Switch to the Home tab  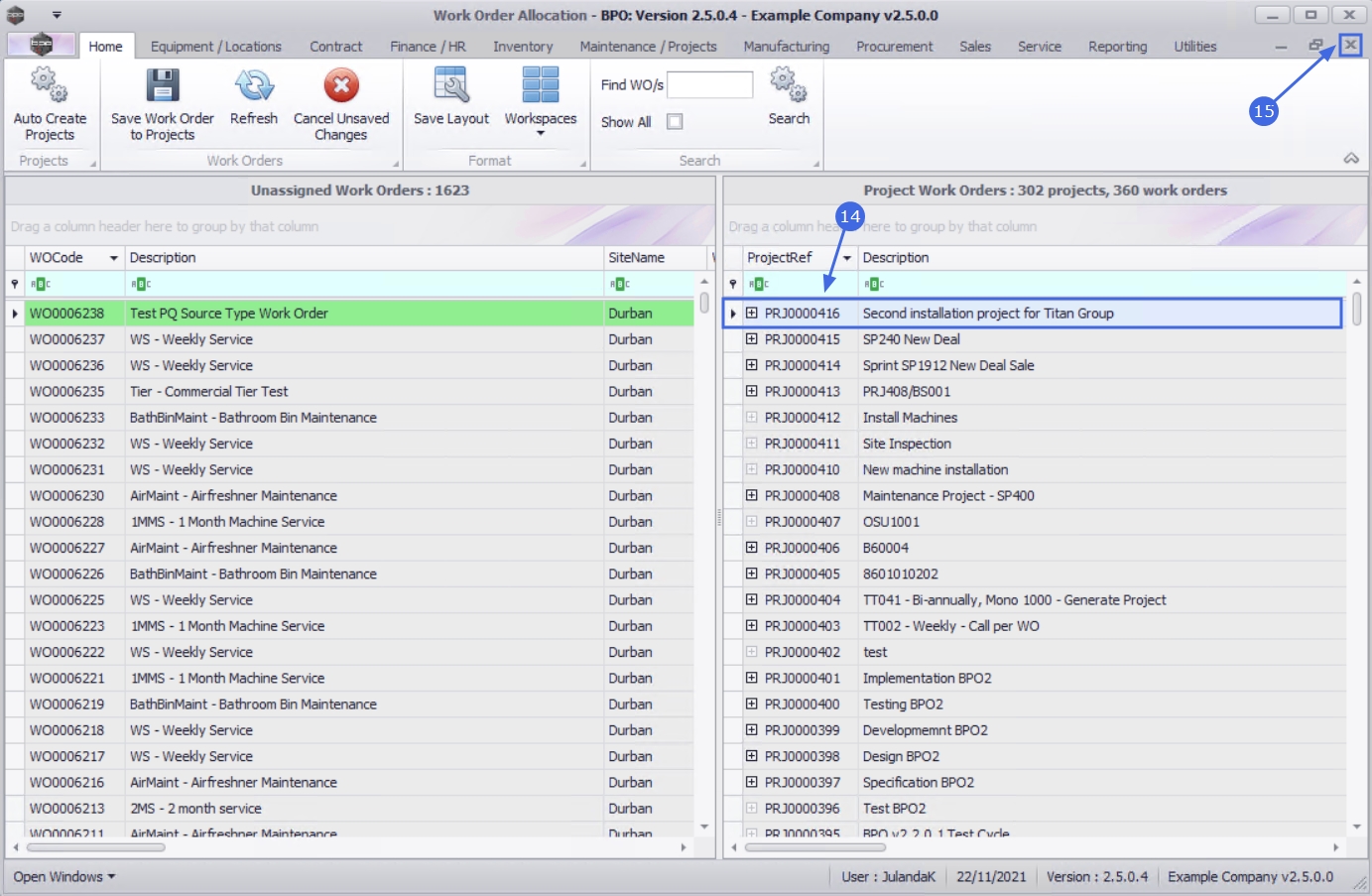pyautogui.click(x=105, y=47)
